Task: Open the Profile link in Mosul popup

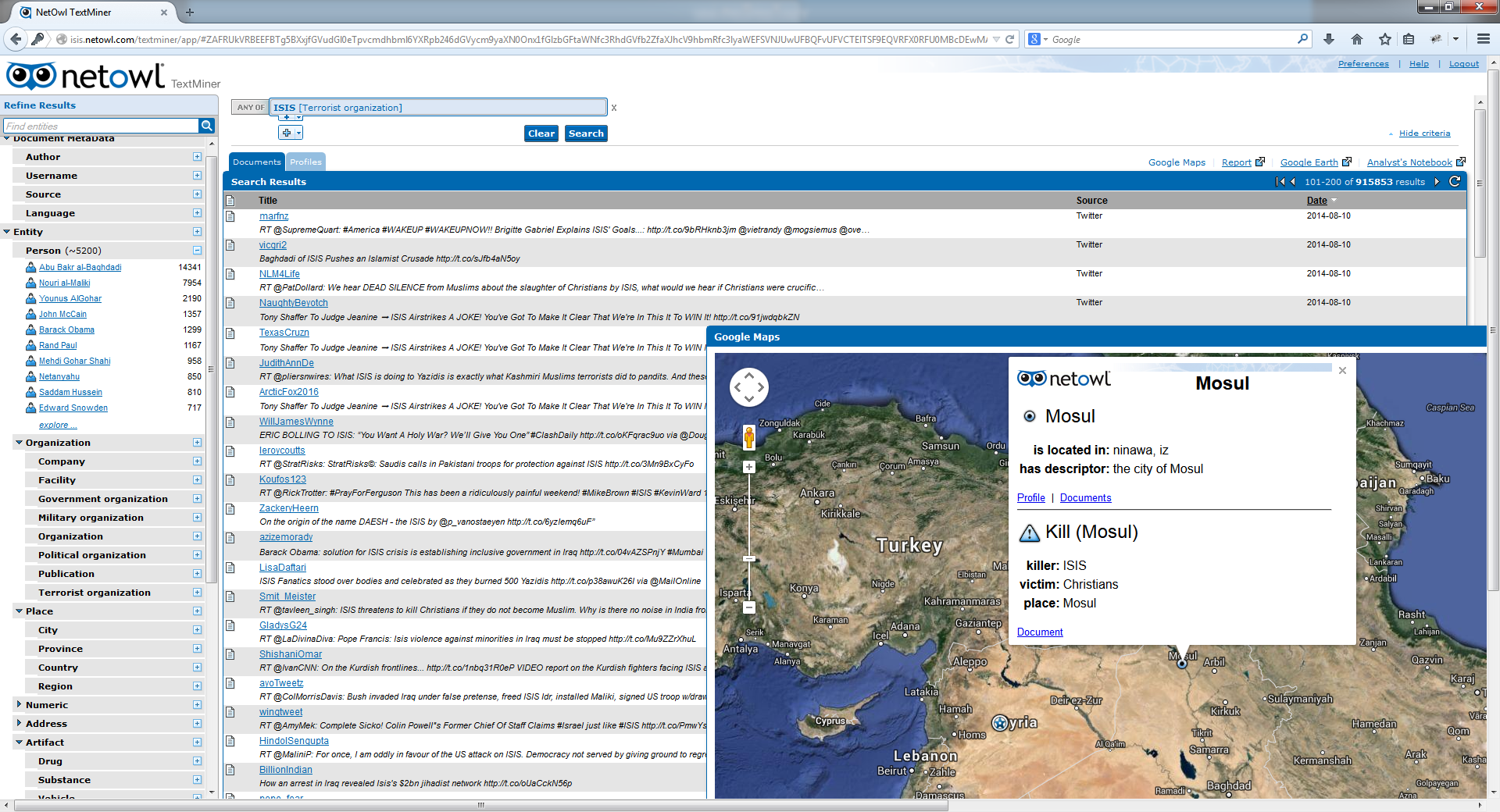Action: point(1030,497)
